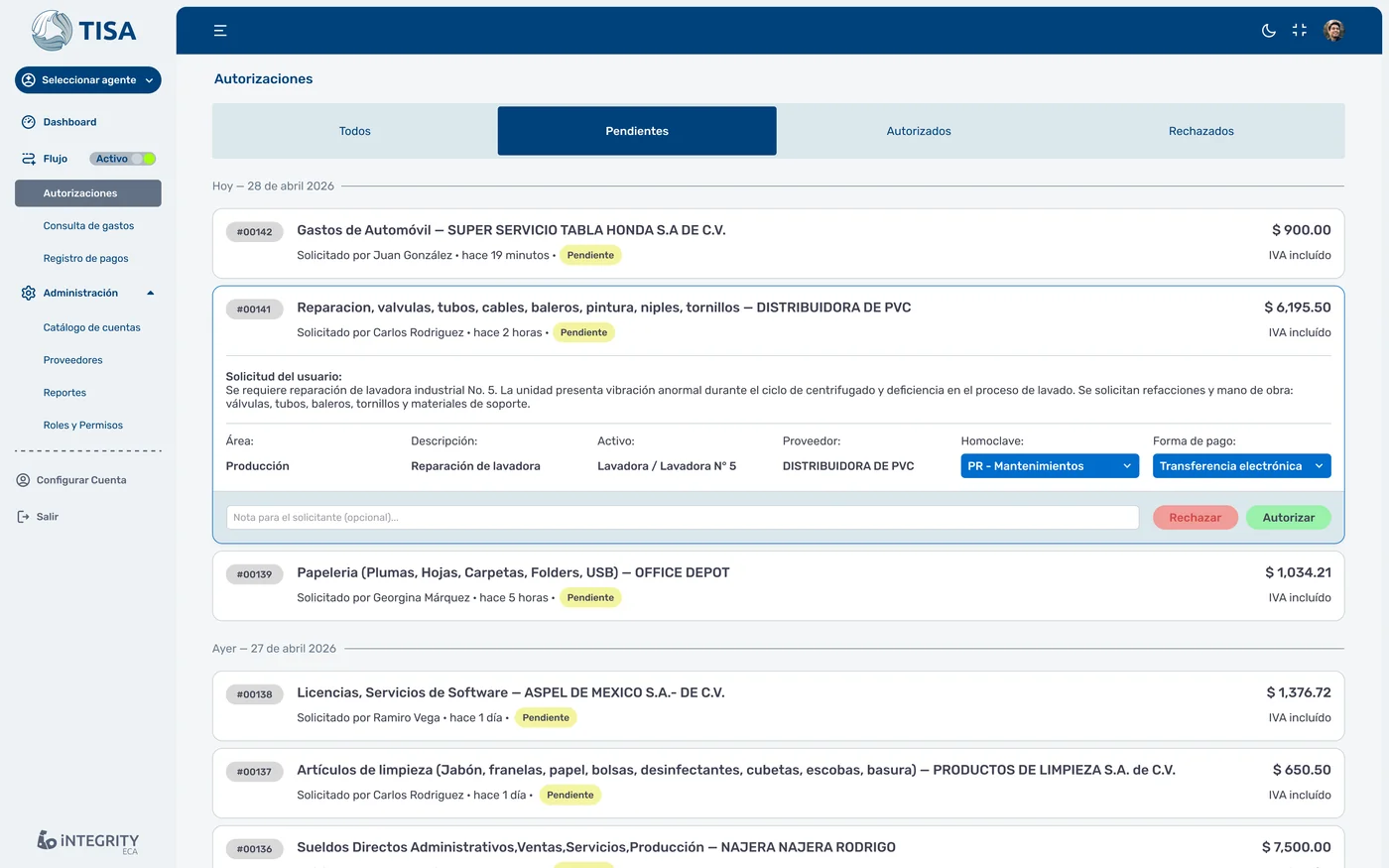Open the Forma de pago dropdown
This screenshot has width=1389, height=868.
pyautogui.click(x=1241, y=466)
